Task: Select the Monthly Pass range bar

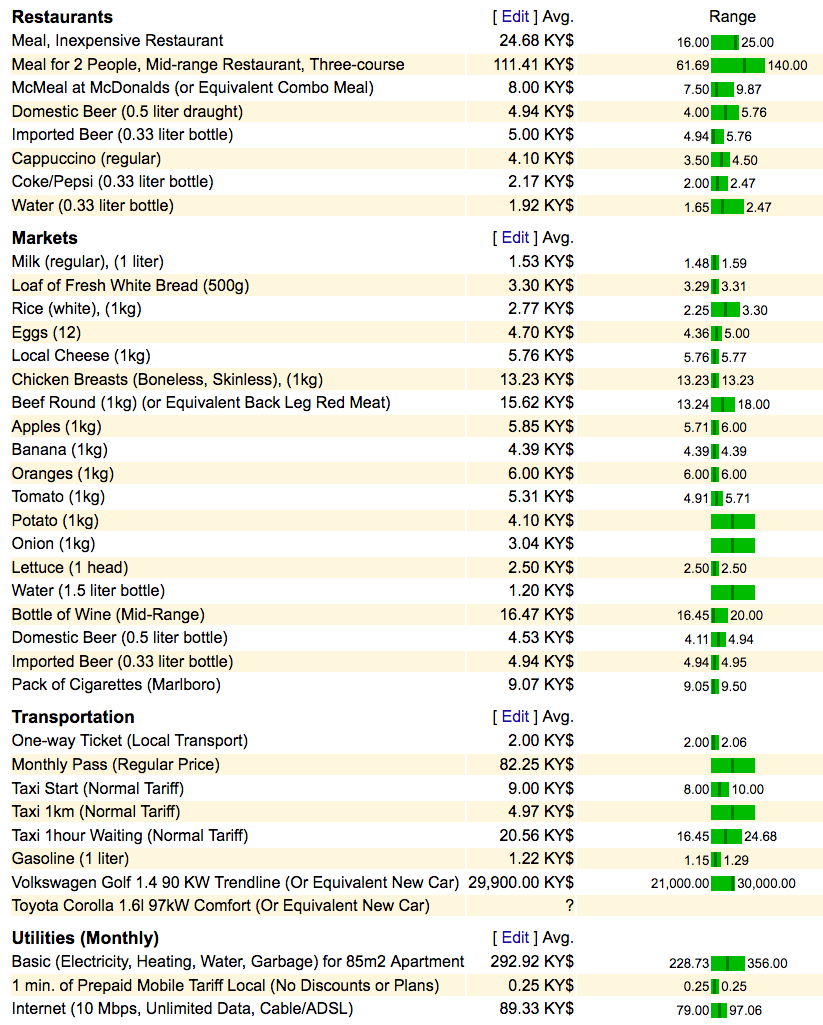Action: click(732, 765)
